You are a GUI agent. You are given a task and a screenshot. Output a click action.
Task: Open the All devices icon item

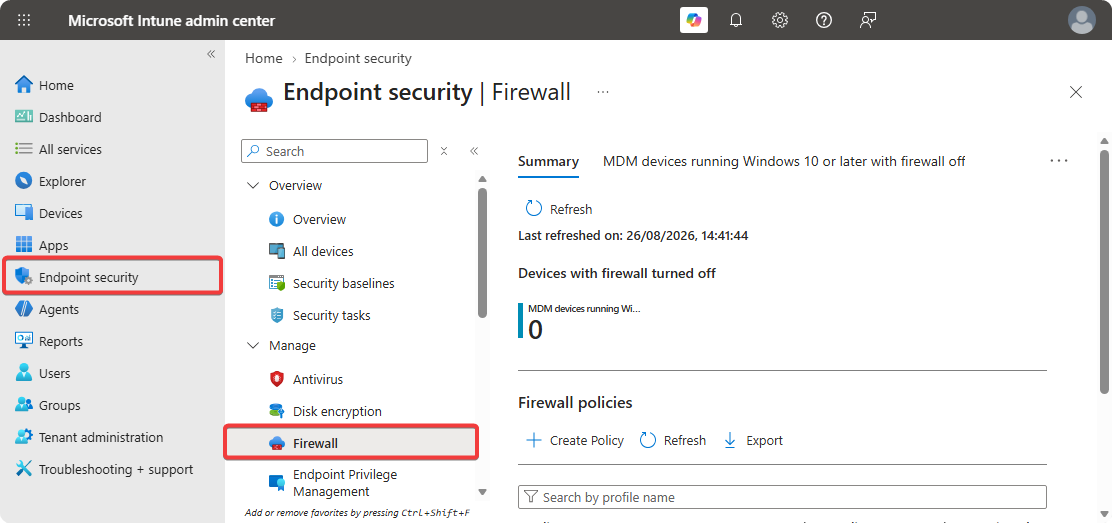277,251
